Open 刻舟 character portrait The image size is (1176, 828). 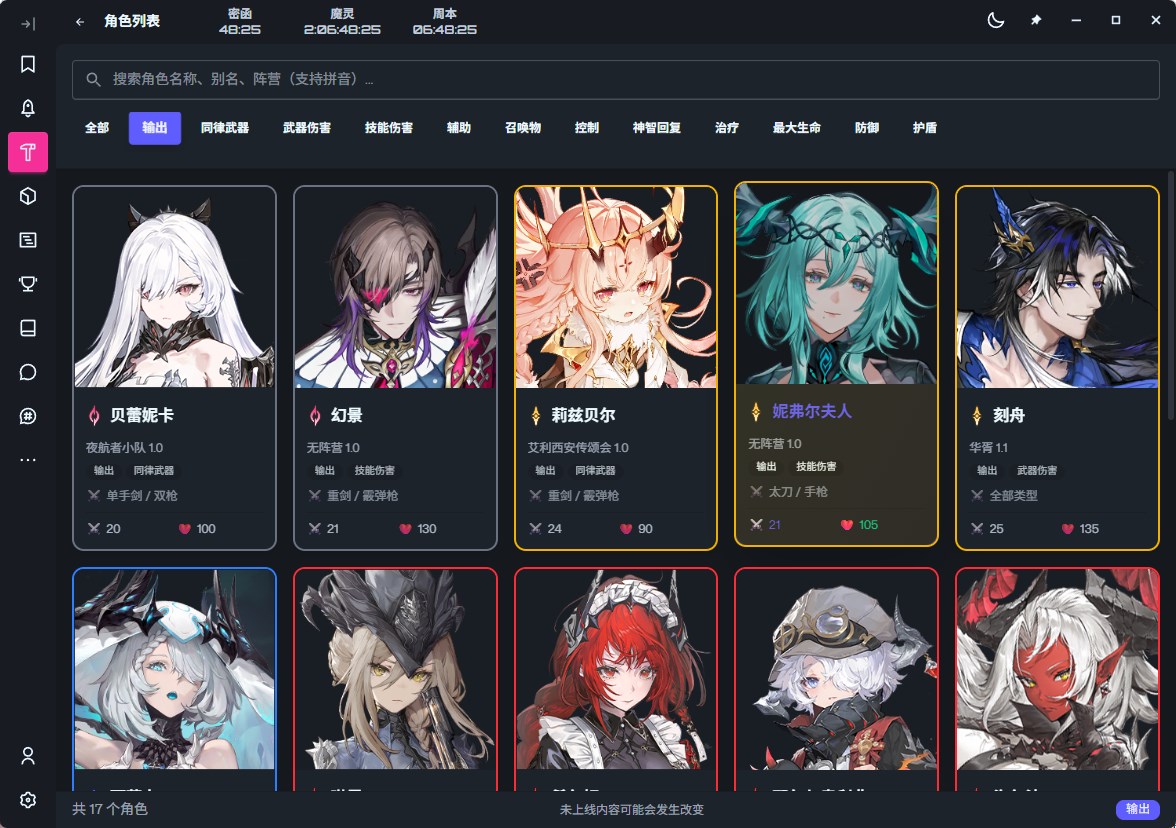point(1058,287)
